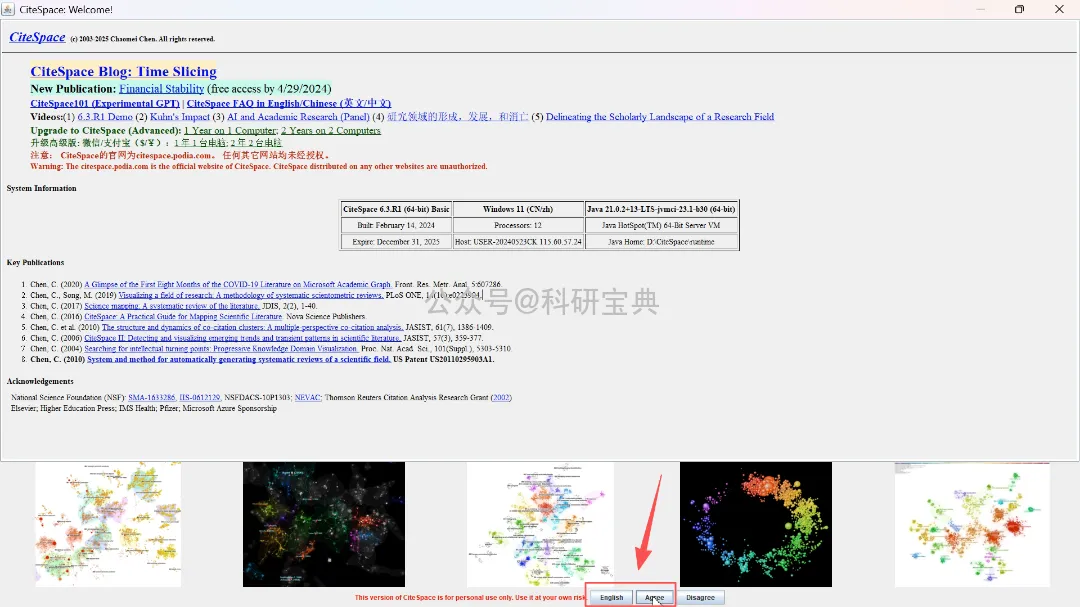Viewport: 1080px width, 607px height.
Task: Open the CiteSpace Blog: Time Slicing link
Action: pyautogui.click(x=123, y=72)
